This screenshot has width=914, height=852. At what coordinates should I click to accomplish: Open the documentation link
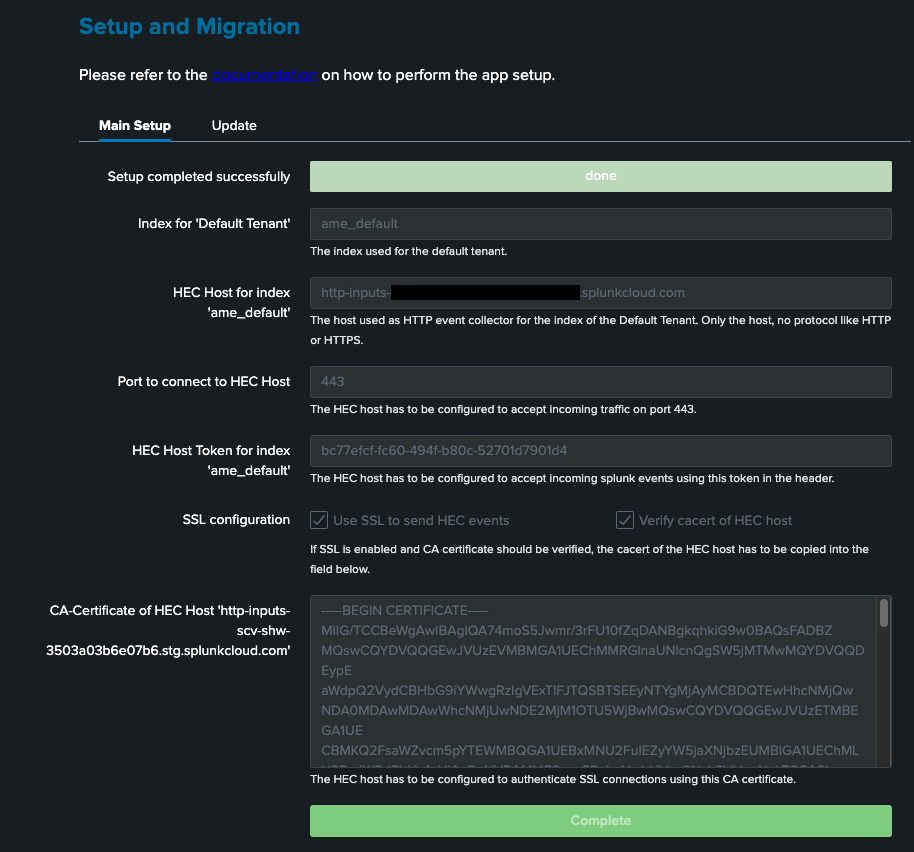click(262, 74)
